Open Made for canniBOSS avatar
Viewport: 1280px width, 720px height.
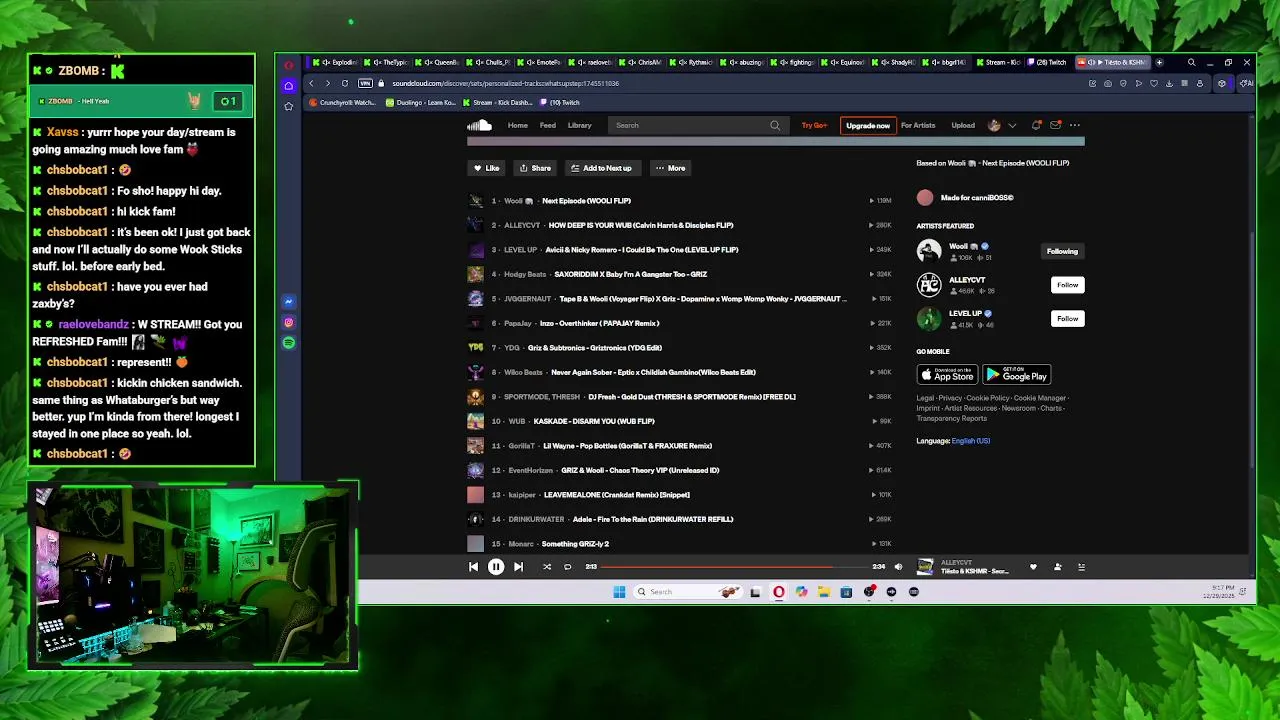point(925,198)
